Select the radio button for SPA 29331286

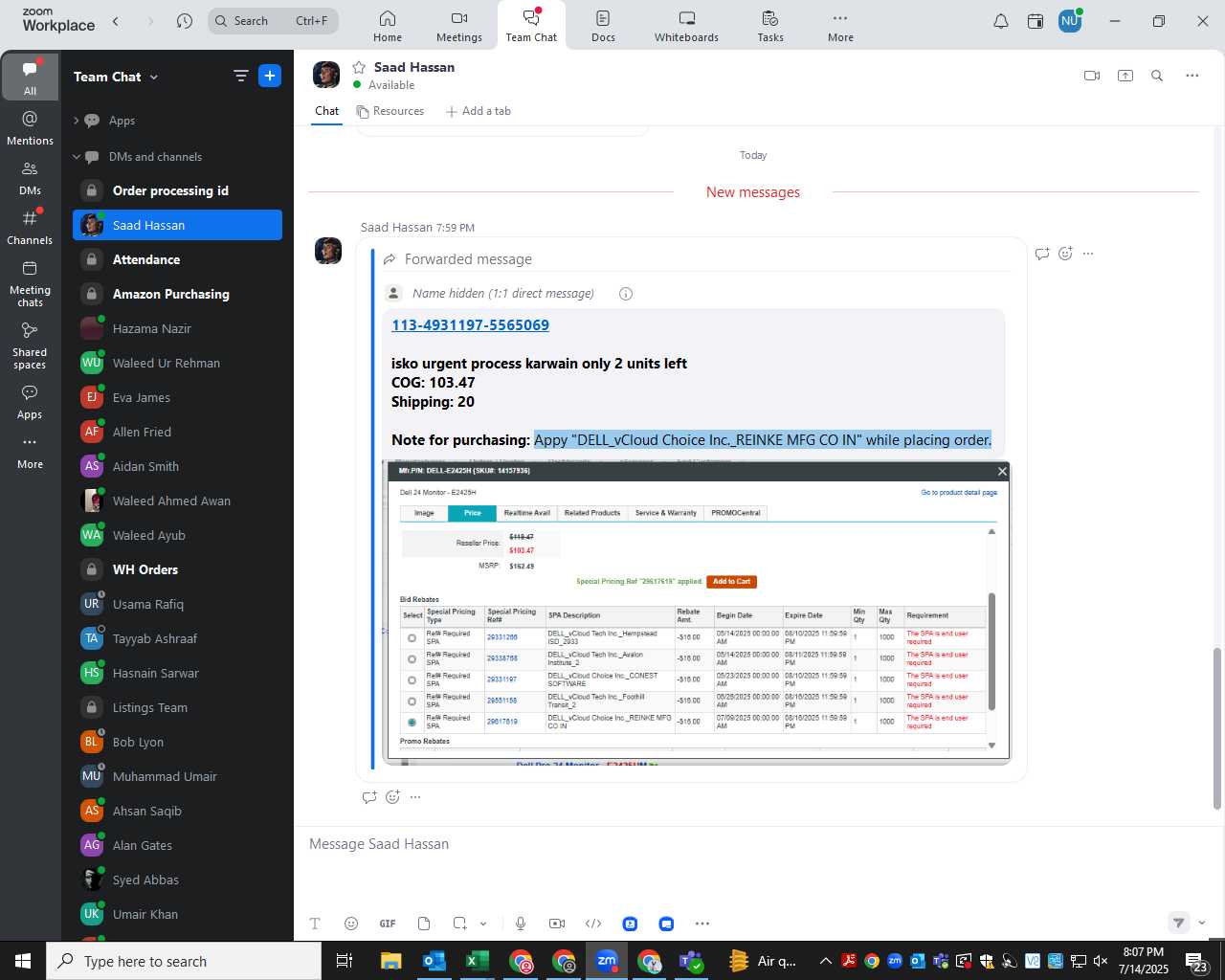click(412, 638)
